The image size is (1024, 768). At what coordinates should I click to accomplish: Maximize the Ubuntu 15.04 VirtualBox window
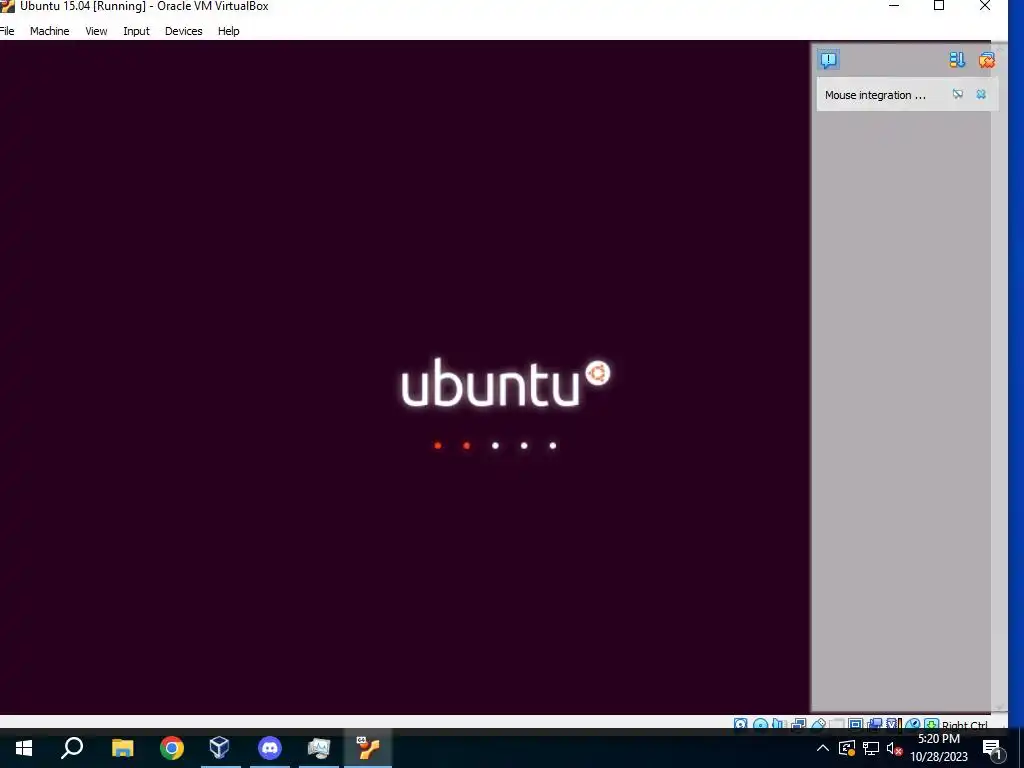pos(938,6)
